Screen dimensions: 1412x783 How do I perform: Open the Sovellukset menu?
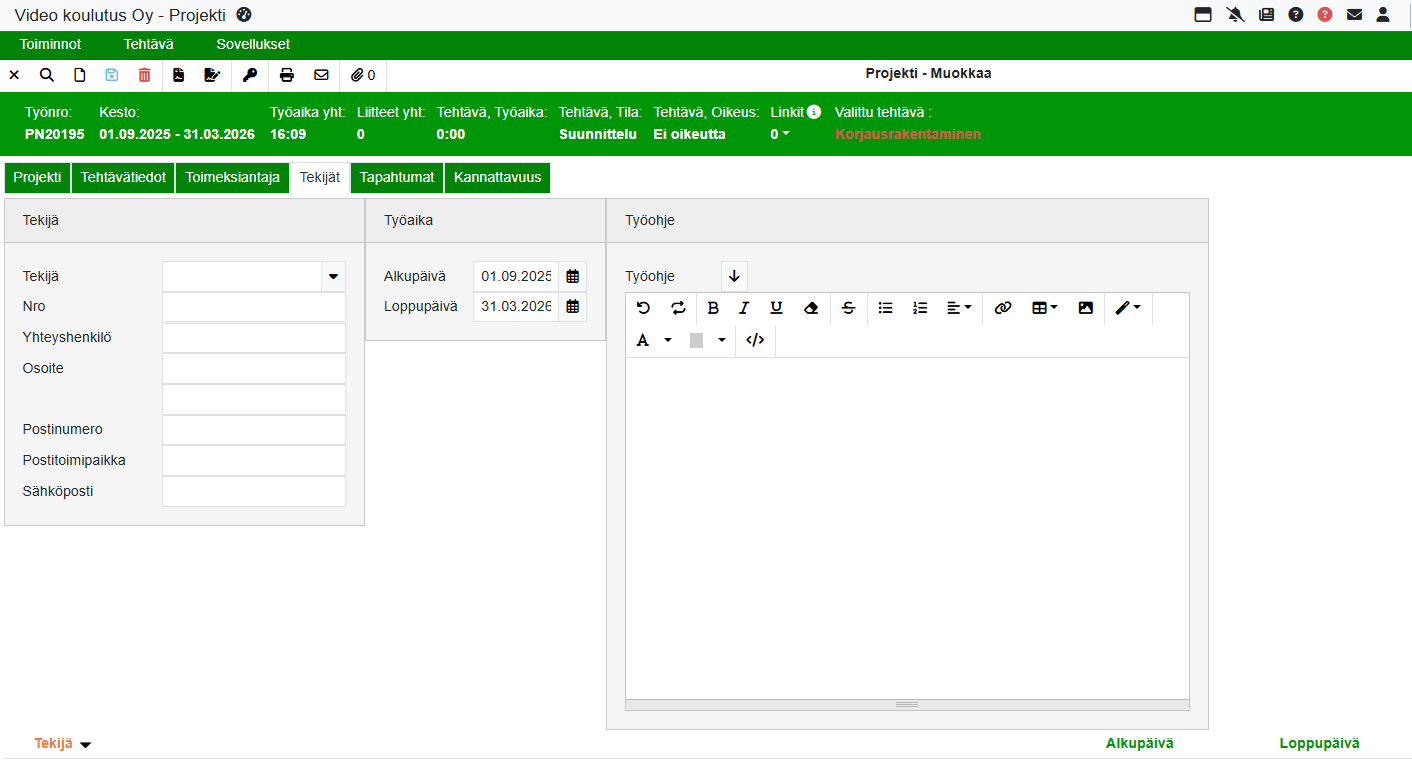pyautogui.click(x=253, y=44)
